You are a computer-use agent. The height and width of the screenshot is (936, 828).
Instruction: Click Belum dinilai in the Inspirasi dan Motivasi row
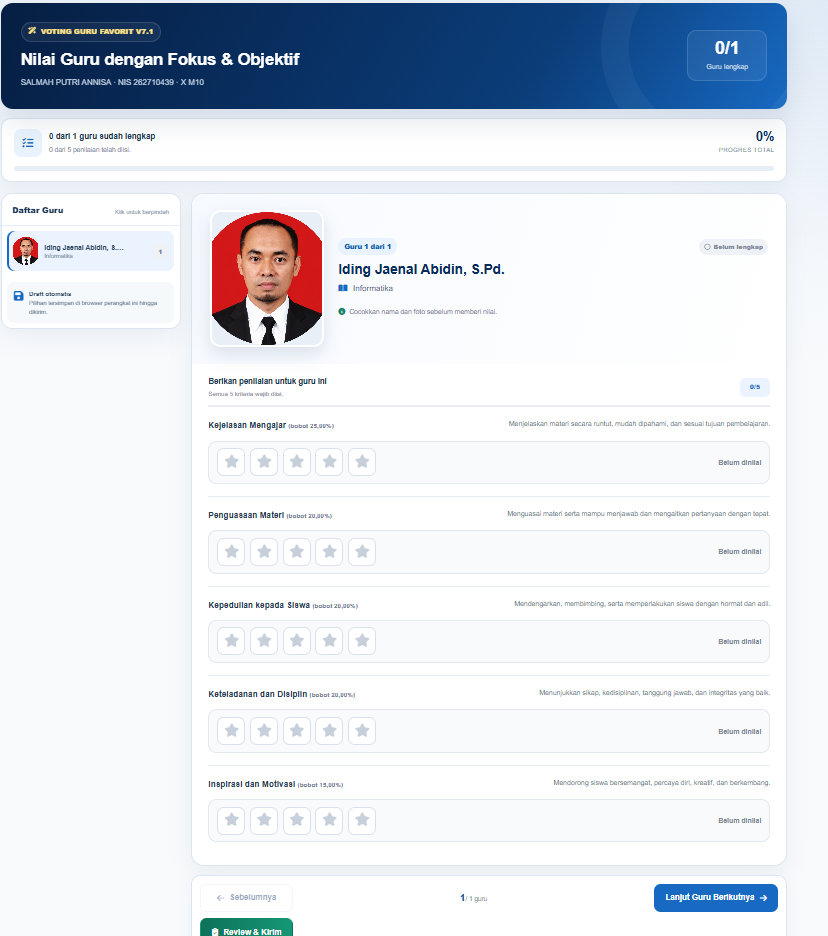(740, 821)
